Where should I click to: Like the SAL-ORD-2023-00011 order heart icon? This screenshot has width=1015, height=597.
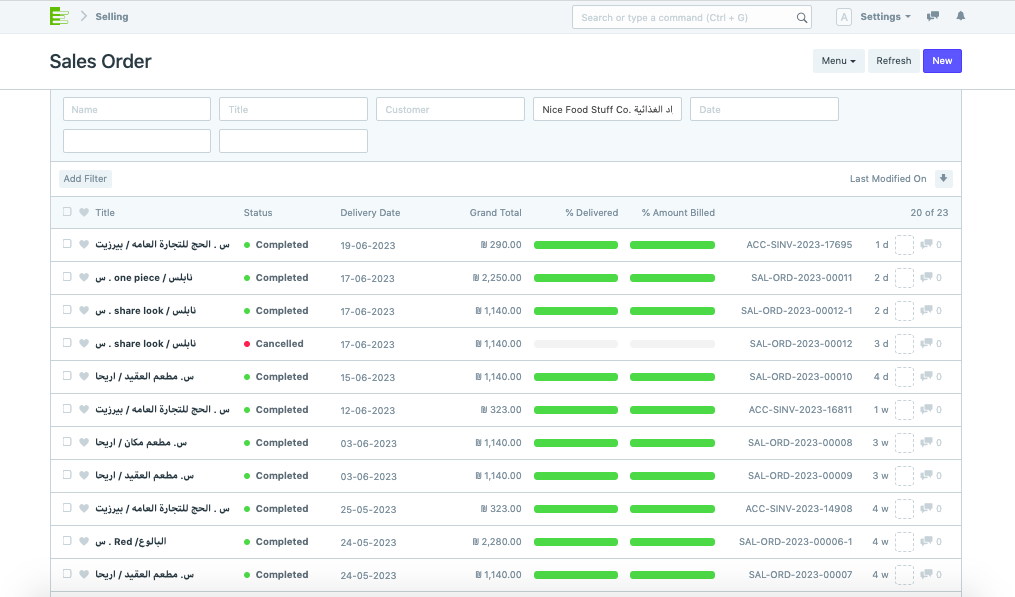coord(84,278)
